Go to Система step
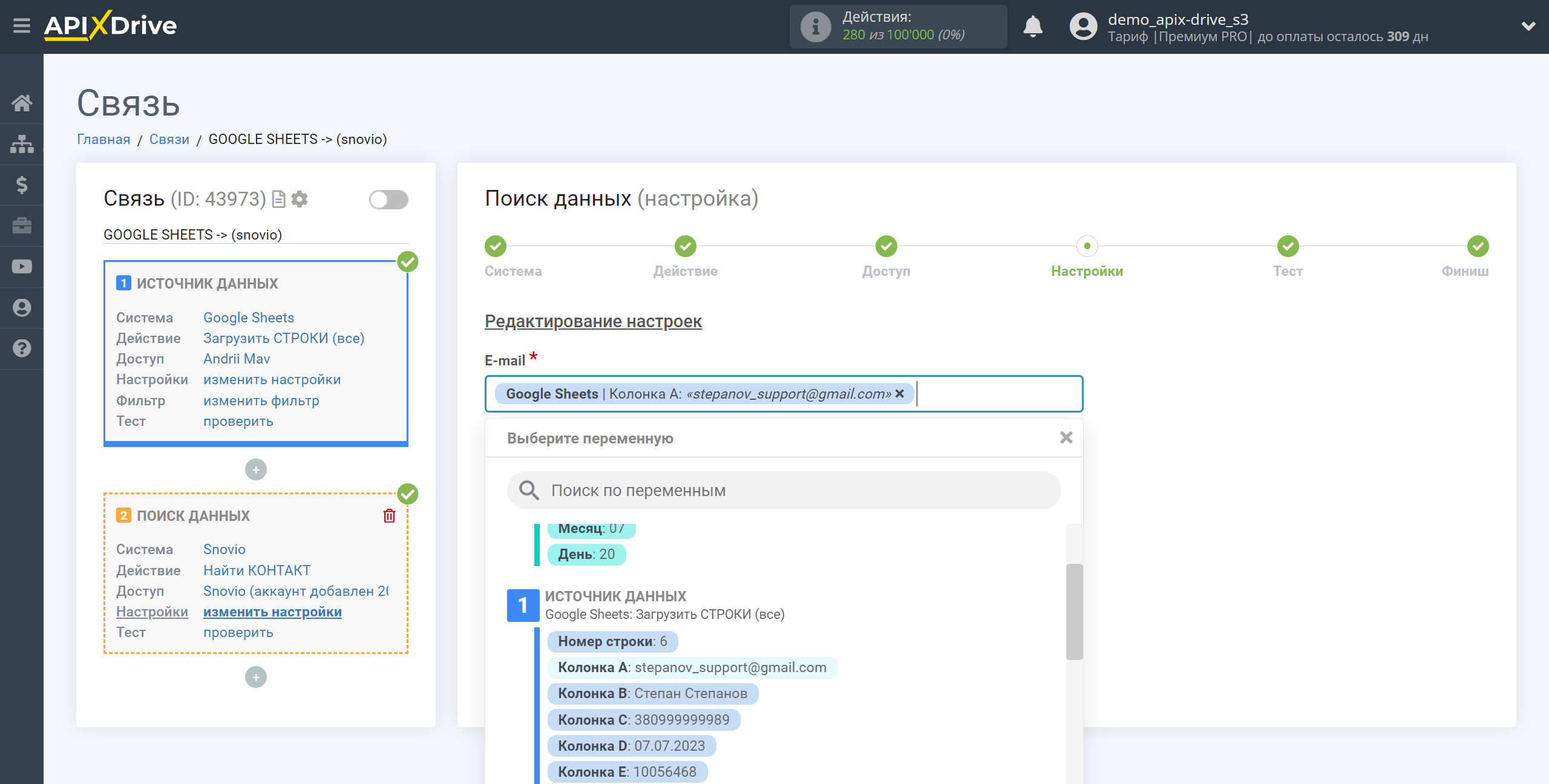The width and height of the screenshot is (1549, 784). pos(496,246)
